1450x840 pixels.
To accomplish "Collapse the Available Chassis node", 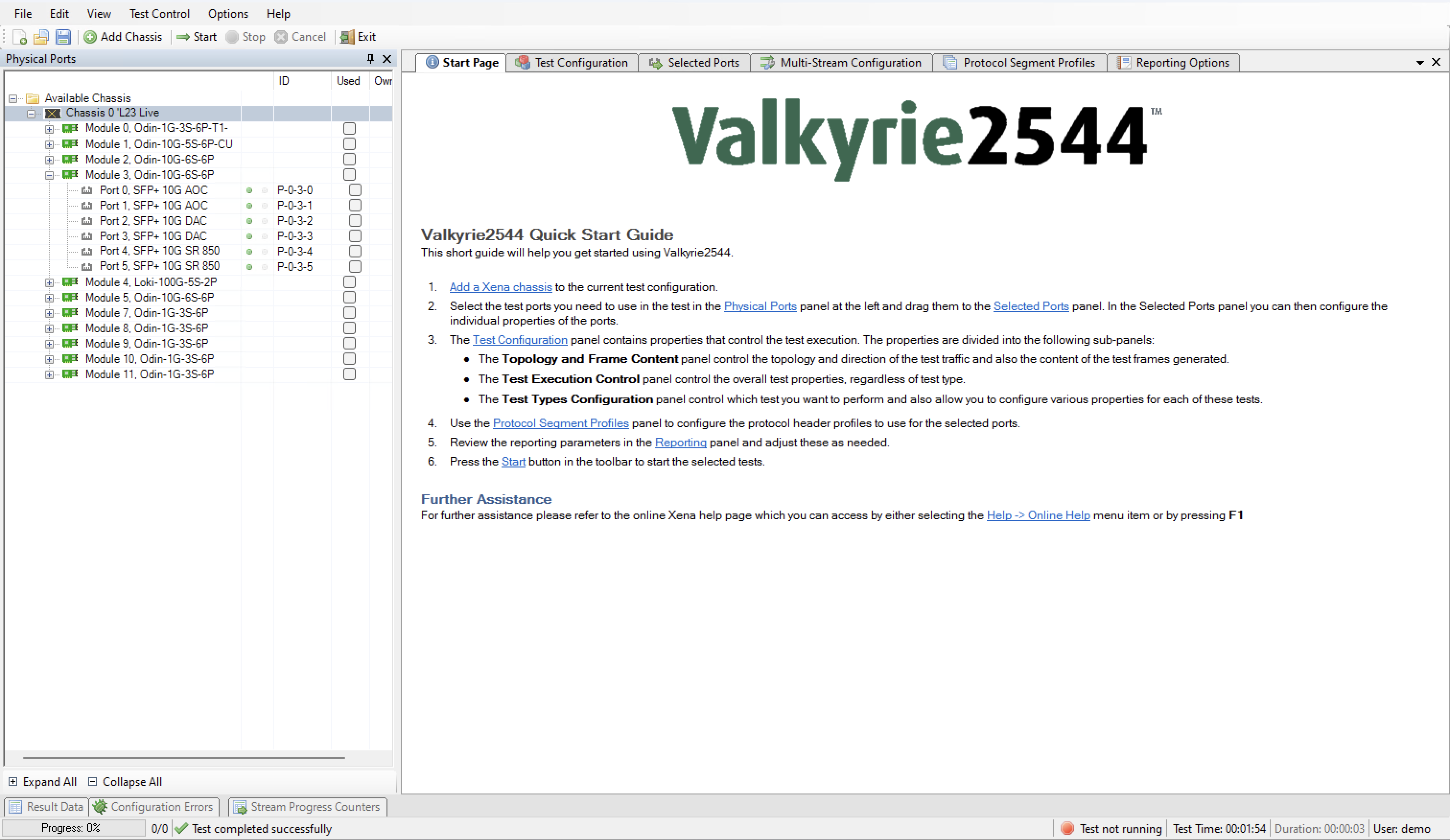I will point(12,98).
